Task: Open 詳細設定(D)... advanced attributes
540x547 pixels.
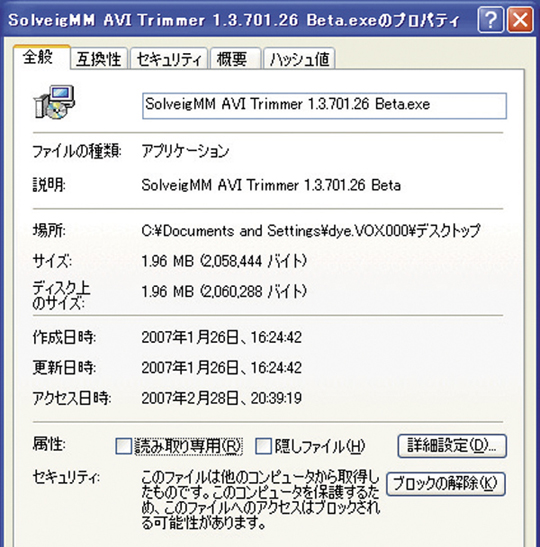Action: tap(452, 446)
